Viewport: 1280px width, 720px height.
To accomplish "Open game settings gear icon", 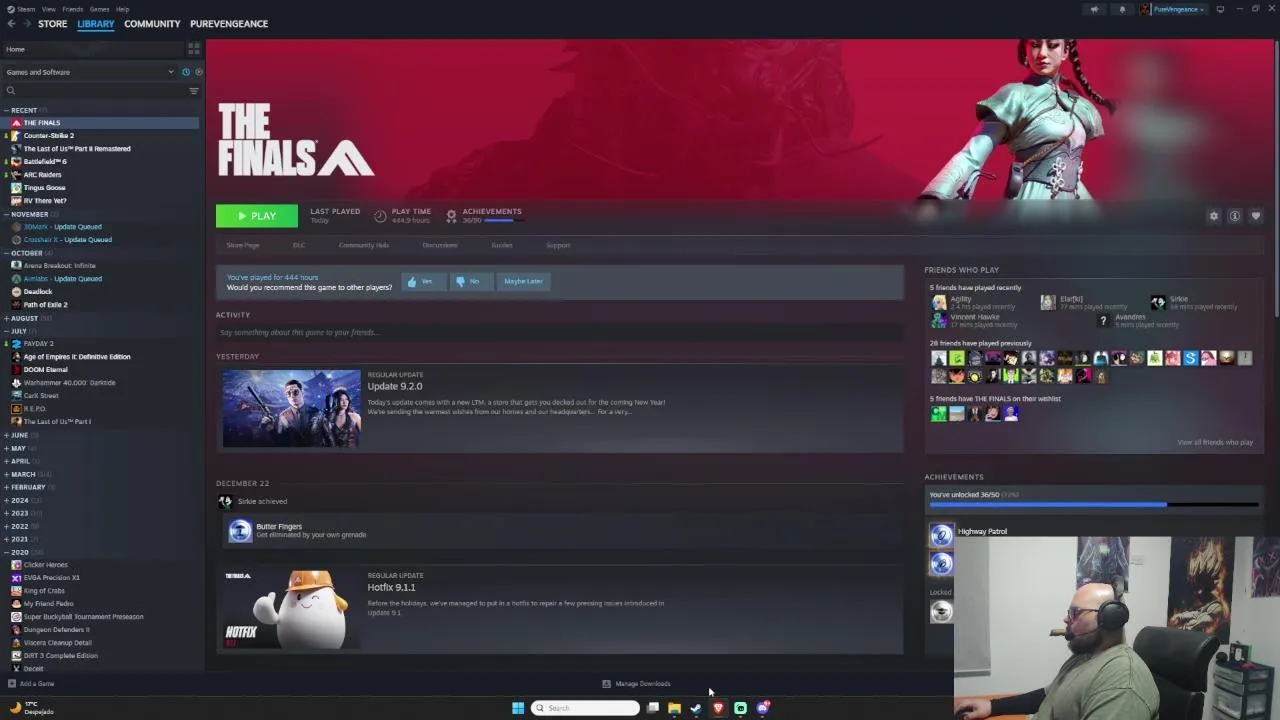I will 1214,216.
